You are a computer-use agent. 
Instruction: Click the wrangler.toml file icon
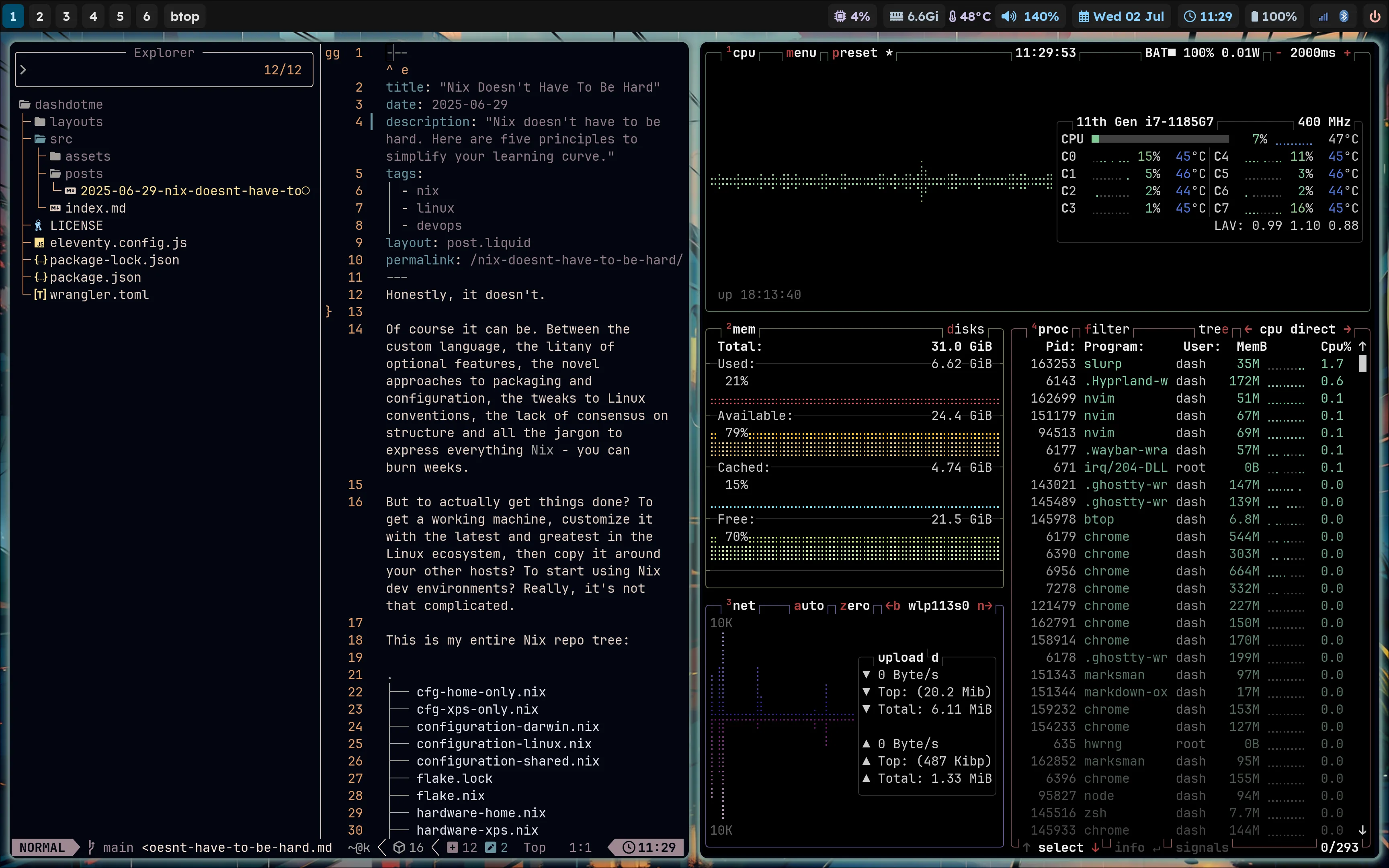click(40, 295)
